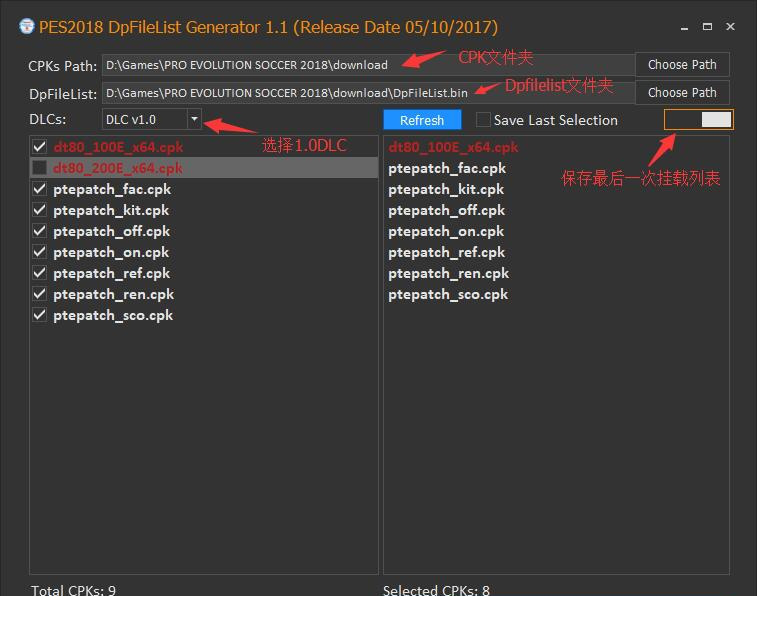Select ptepatch_ref.cpk name in left list
Screen dimensions: 757x619
pos(112,273)
